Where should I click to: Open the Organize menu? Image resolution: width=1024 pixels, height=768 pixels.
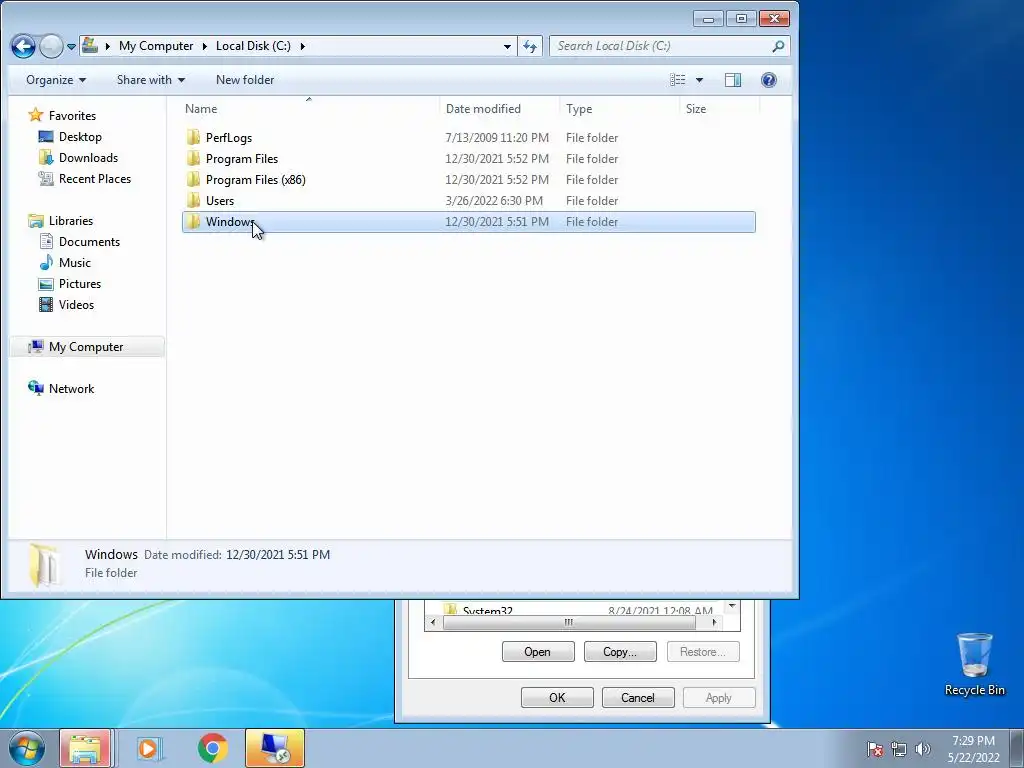click(56, 80)
